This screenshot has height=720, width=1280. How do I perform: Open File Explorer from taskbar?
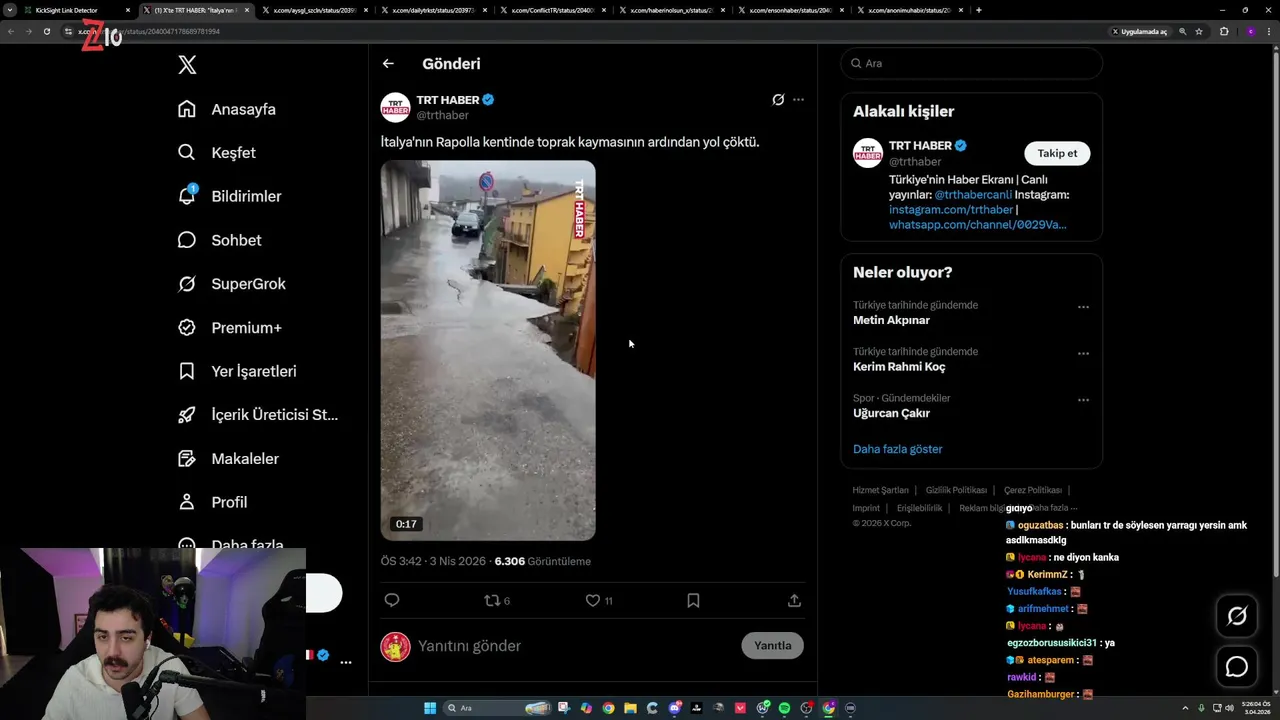point(630,708)
